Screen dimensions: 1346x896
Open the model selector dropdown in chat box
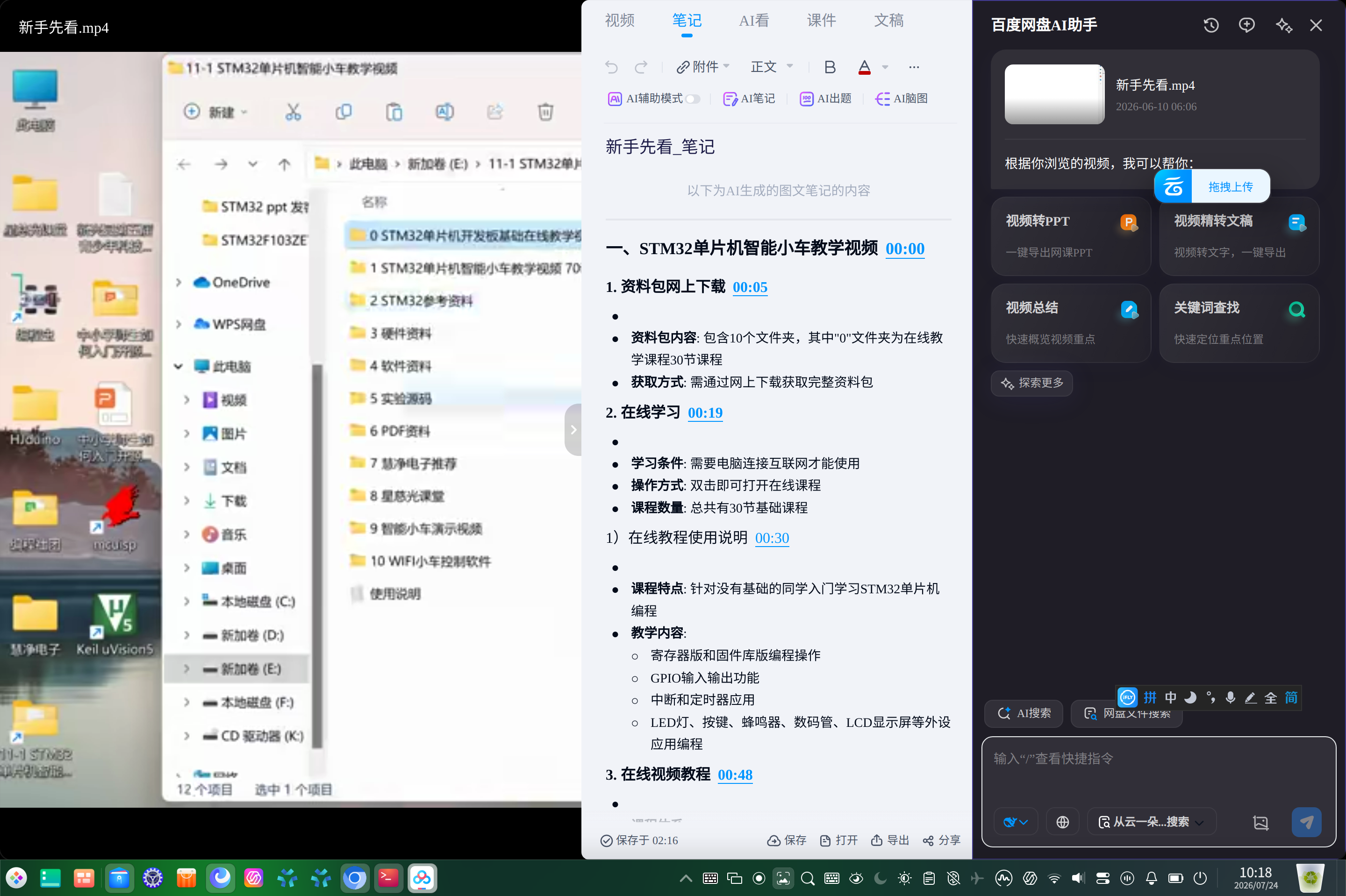1016,822
